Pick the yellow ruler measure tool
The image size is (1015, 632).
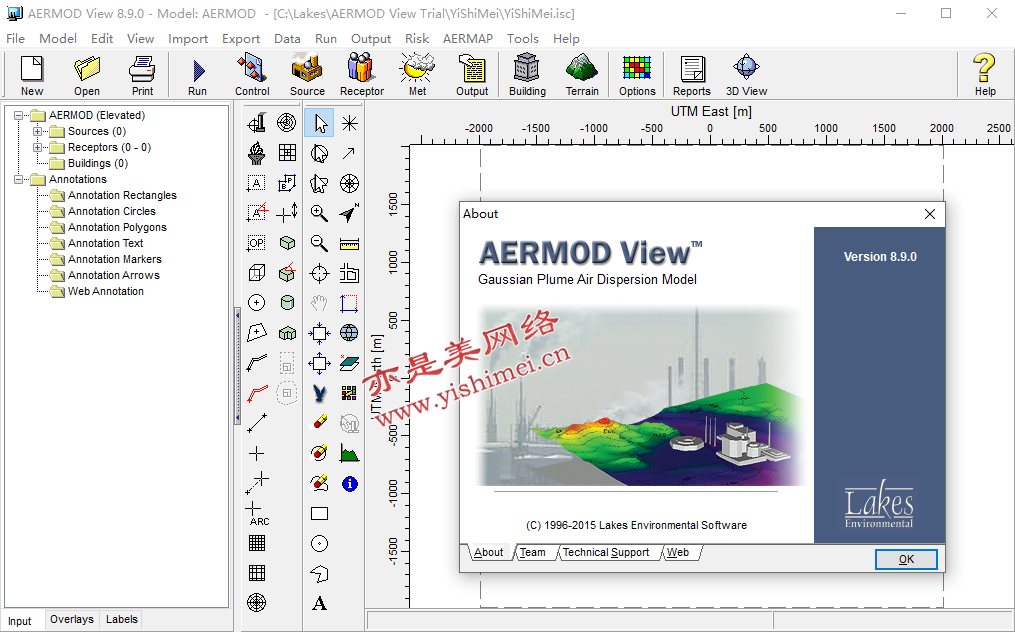coord(349,244)
